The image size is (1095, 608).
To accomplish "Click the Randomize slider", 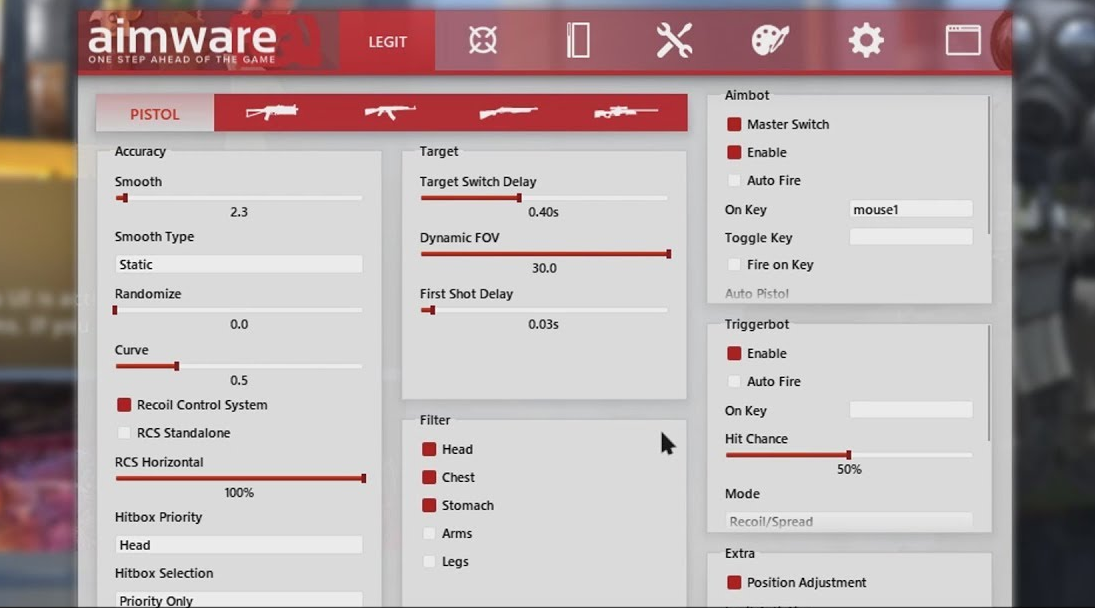I will point(239,310).
